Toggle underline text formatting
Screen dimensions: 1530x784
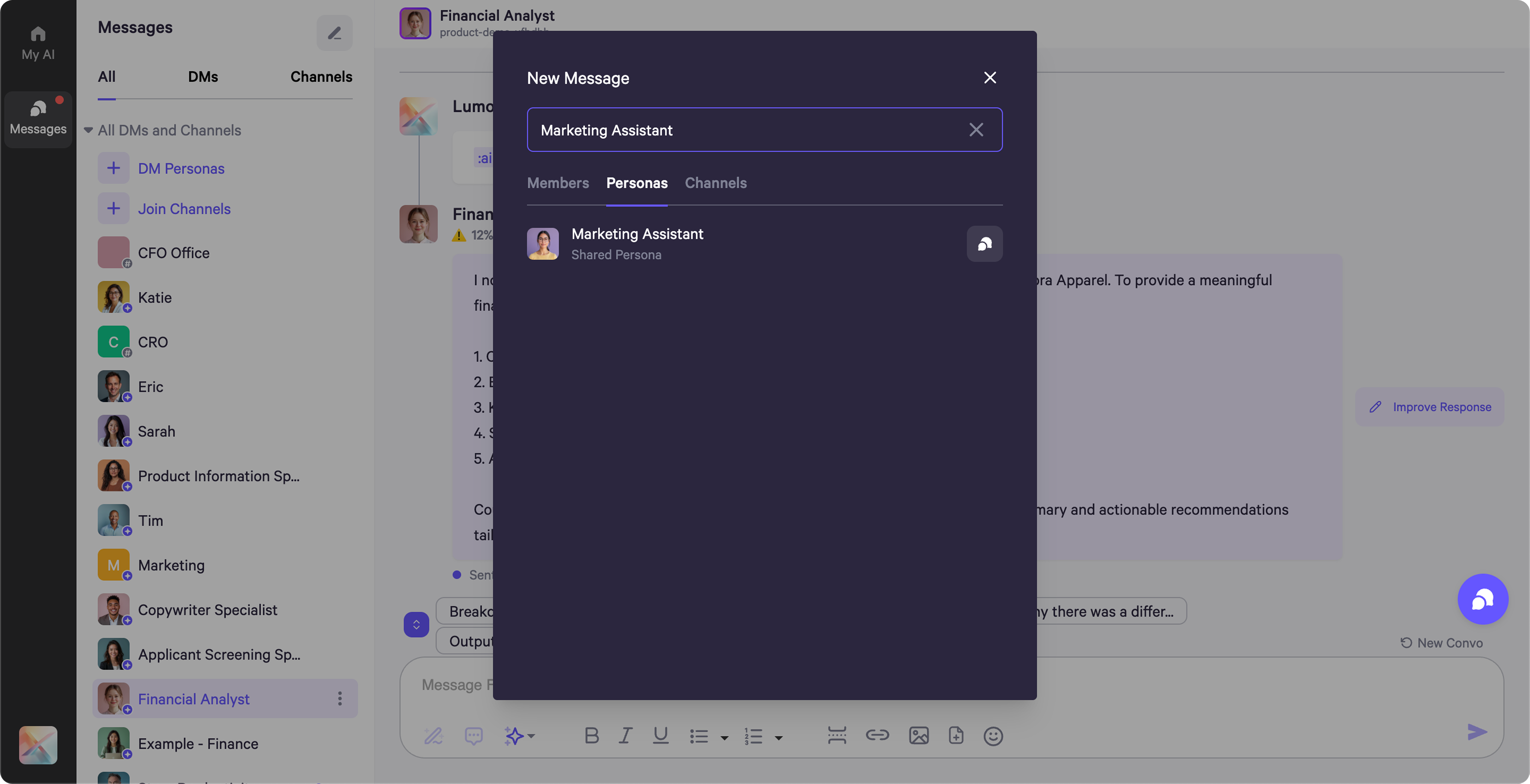click(x=661, y=736)
